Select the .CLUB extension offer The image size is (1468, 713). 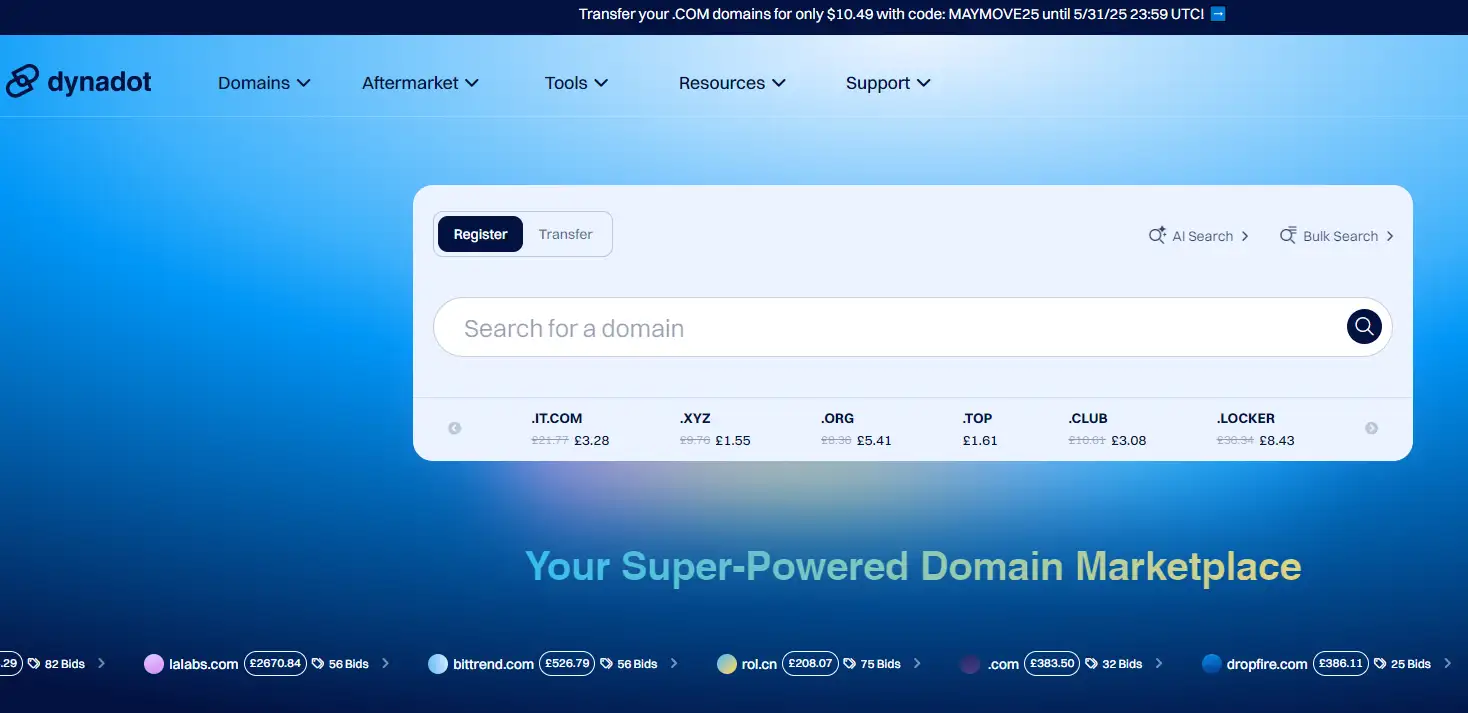(x=1107, y=429)
